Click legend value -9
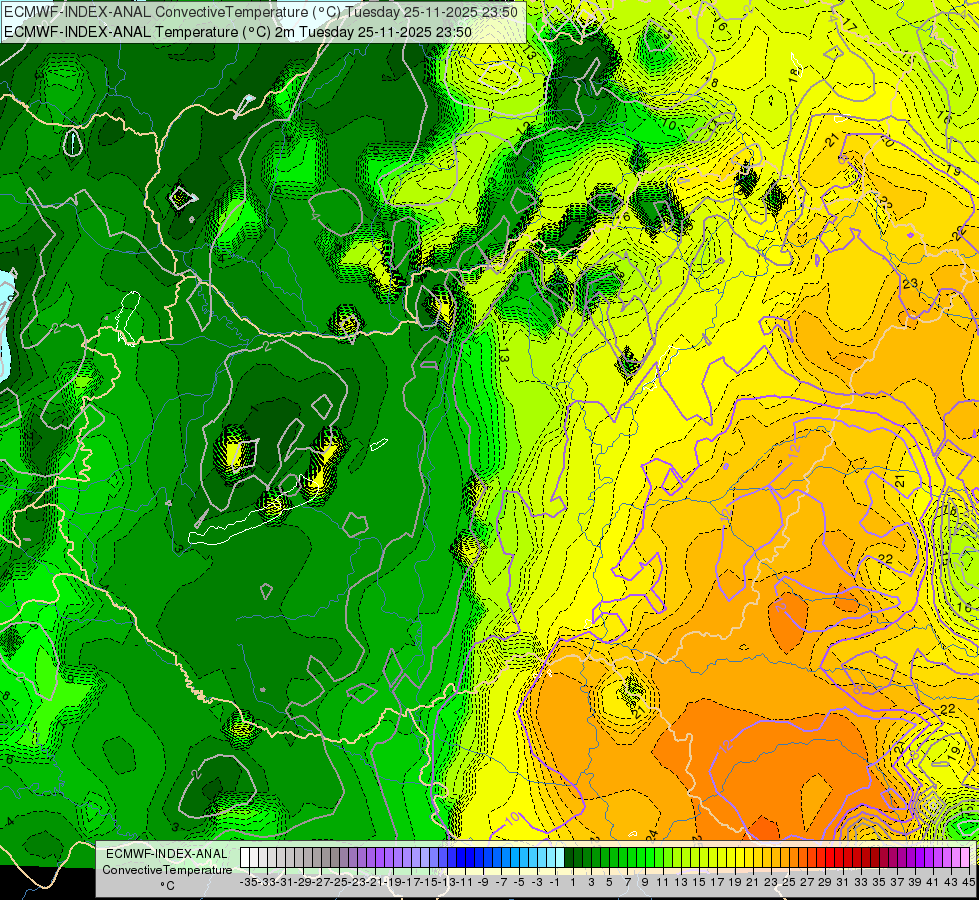 coord(483,883)
